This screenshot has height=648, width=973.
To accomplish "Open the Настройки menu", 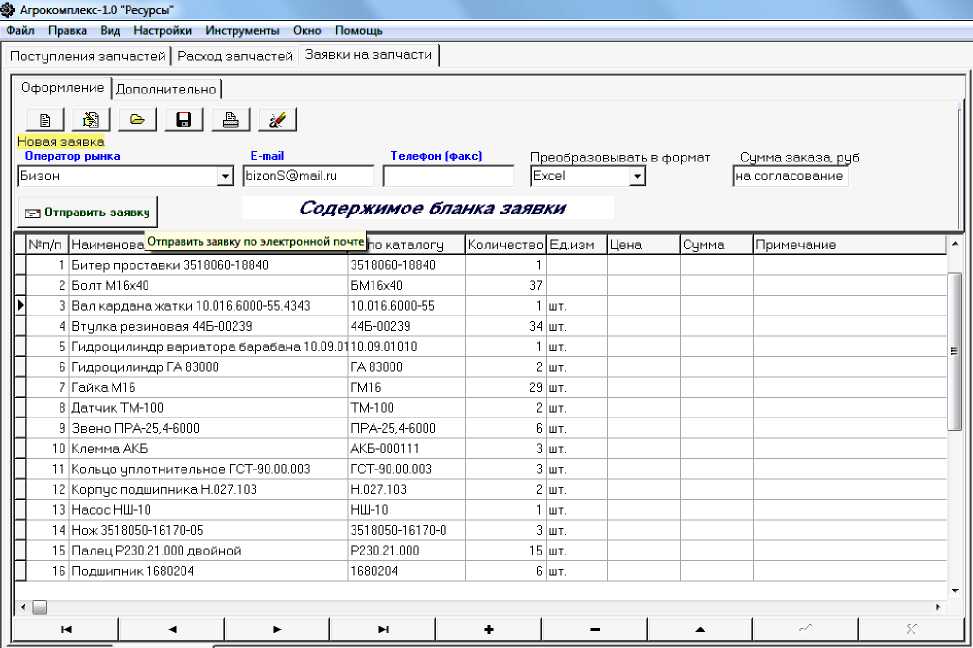I will (x=162, y=31).
